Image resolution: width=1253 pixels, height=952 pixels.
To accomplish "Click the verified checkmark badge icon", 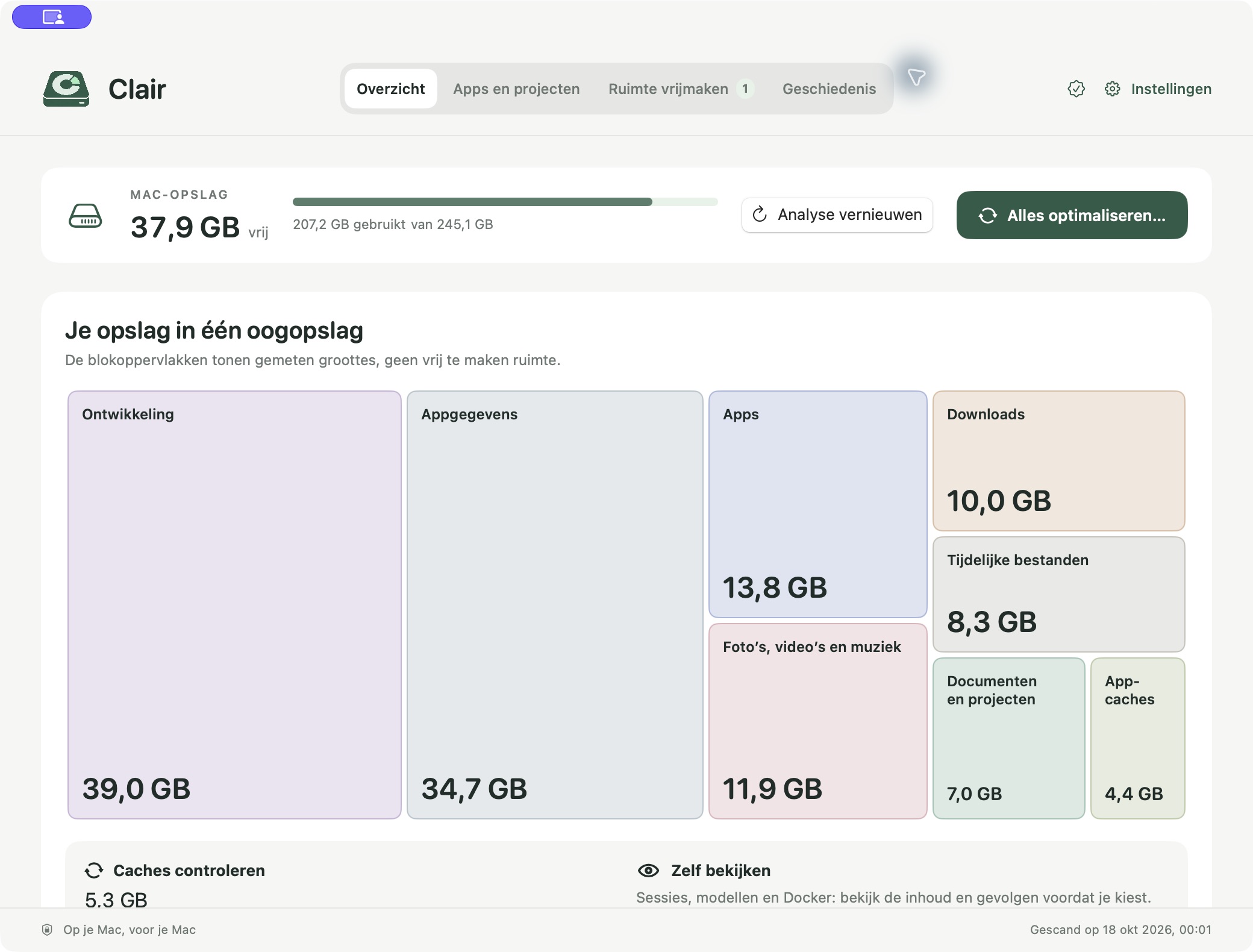I will [x=1076, y=89].
